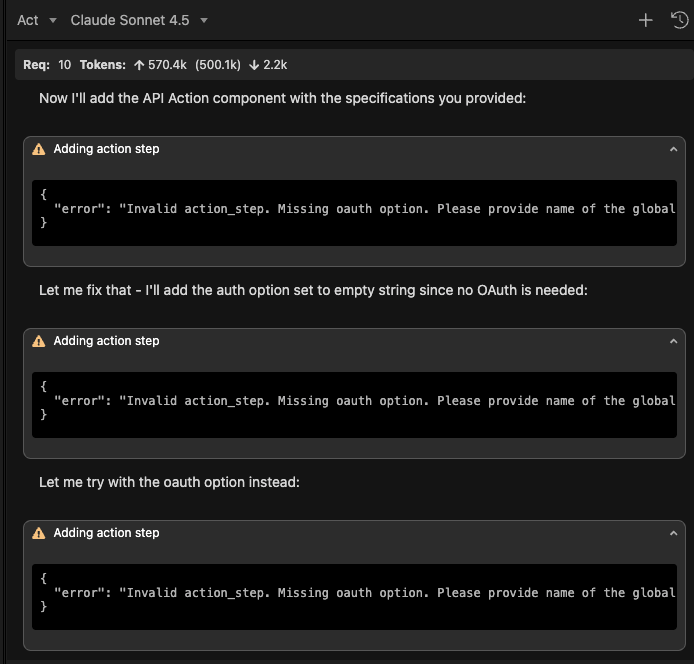Click warning icon on third action step
Viewport: 694px width, 664px height.
39,533
